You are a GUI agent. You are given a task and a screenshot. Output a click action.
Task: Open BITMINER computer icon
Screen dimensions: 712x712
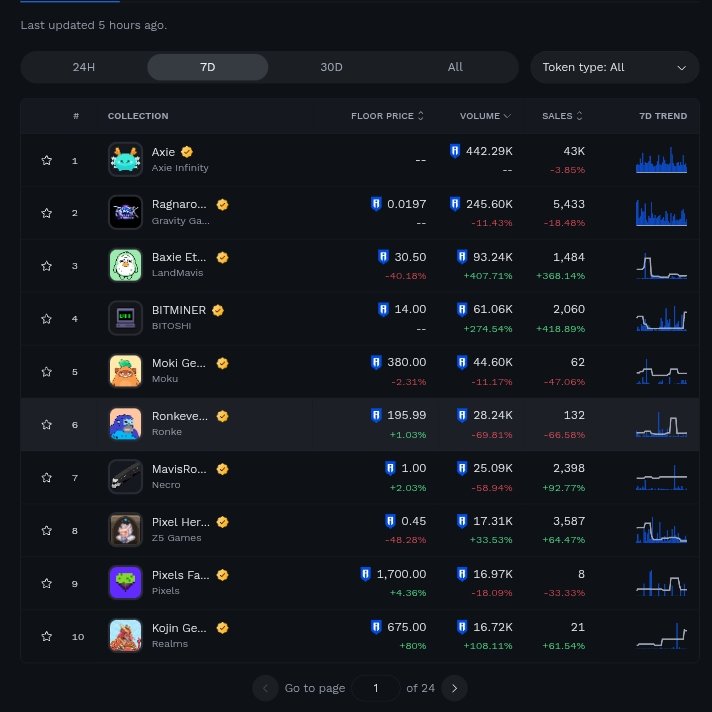[x=125, y=318]
